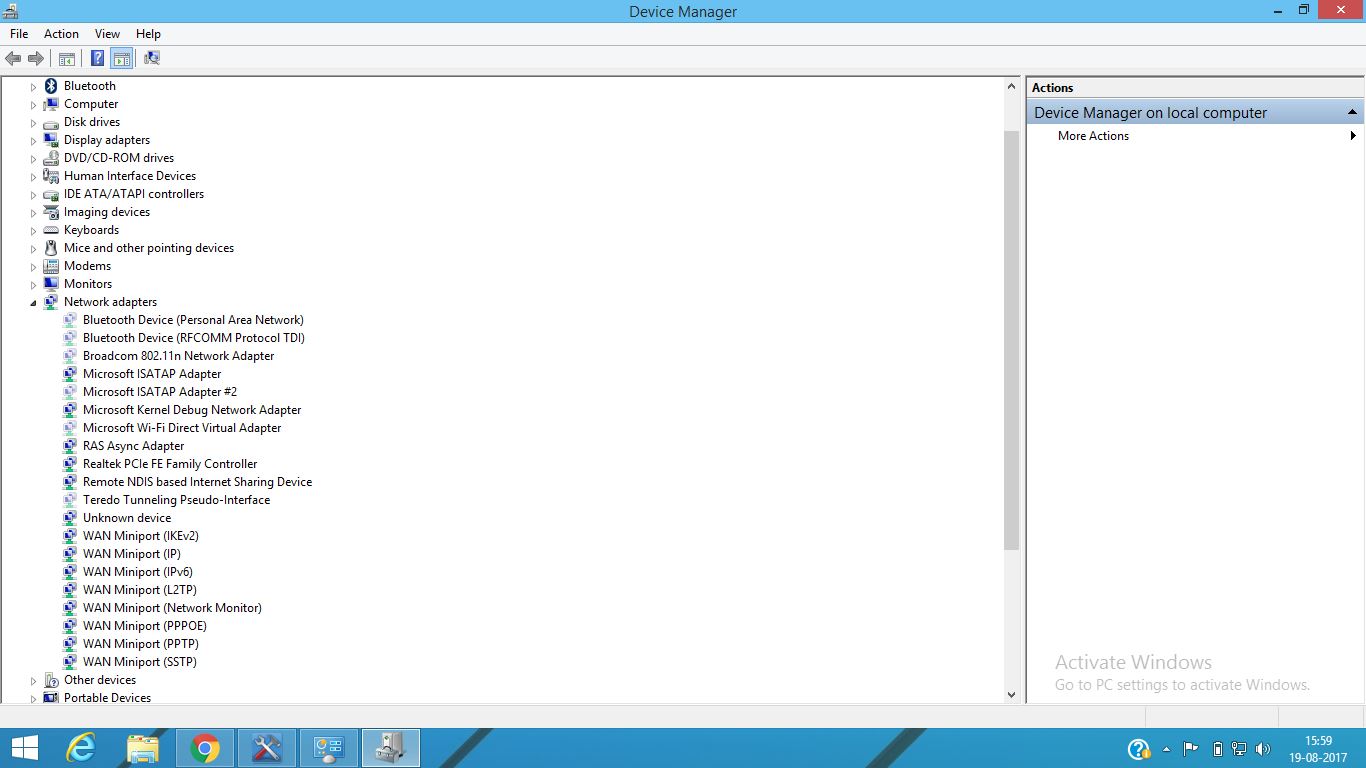This screenshot has width=1366, height=768.
Task: Select the Mice and other pointing devices icon
Action: click(x=51, y=248)
